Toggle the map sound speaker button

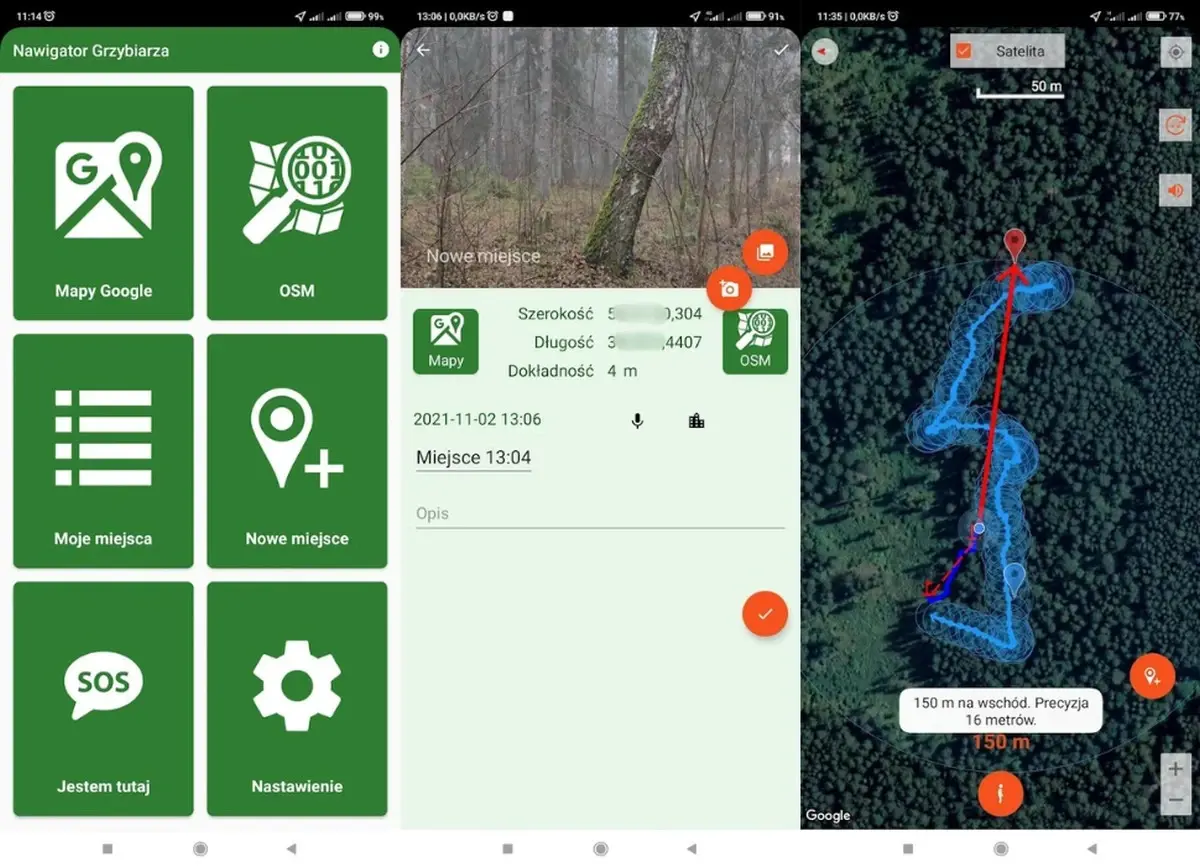click(x=1174, y=190)
